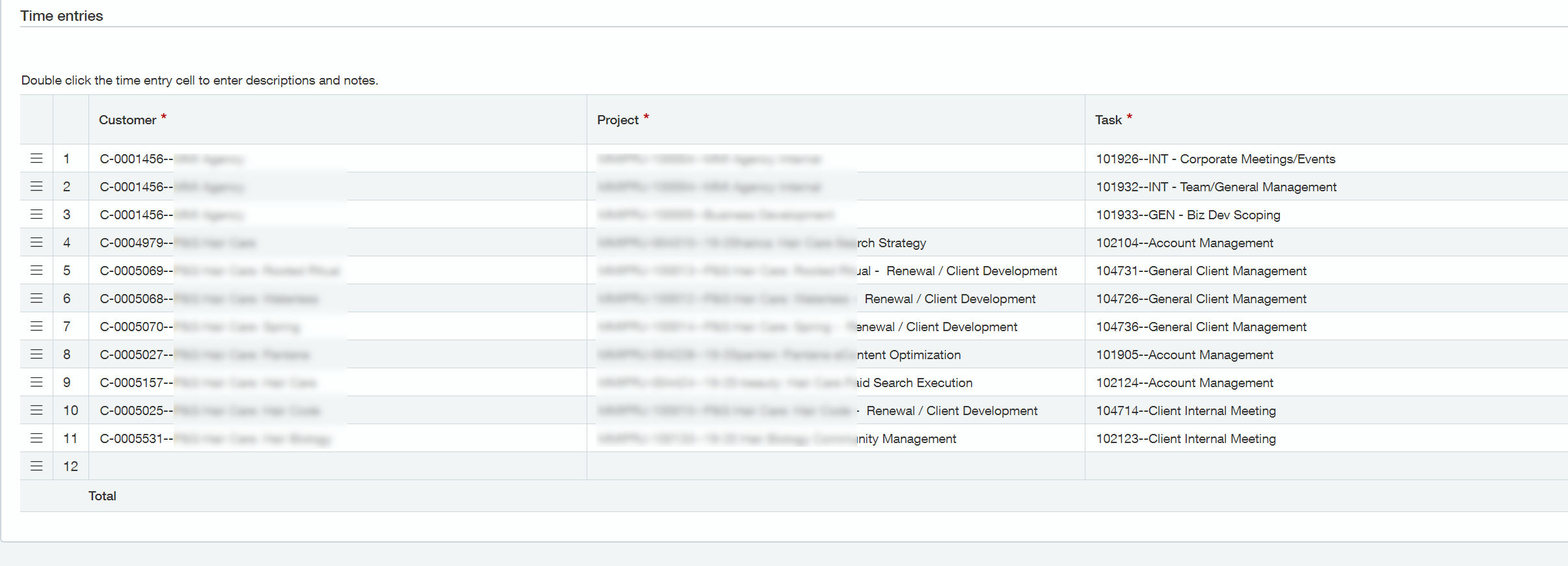
Task: Click task 102104--Account Management
Action: 1184,243
